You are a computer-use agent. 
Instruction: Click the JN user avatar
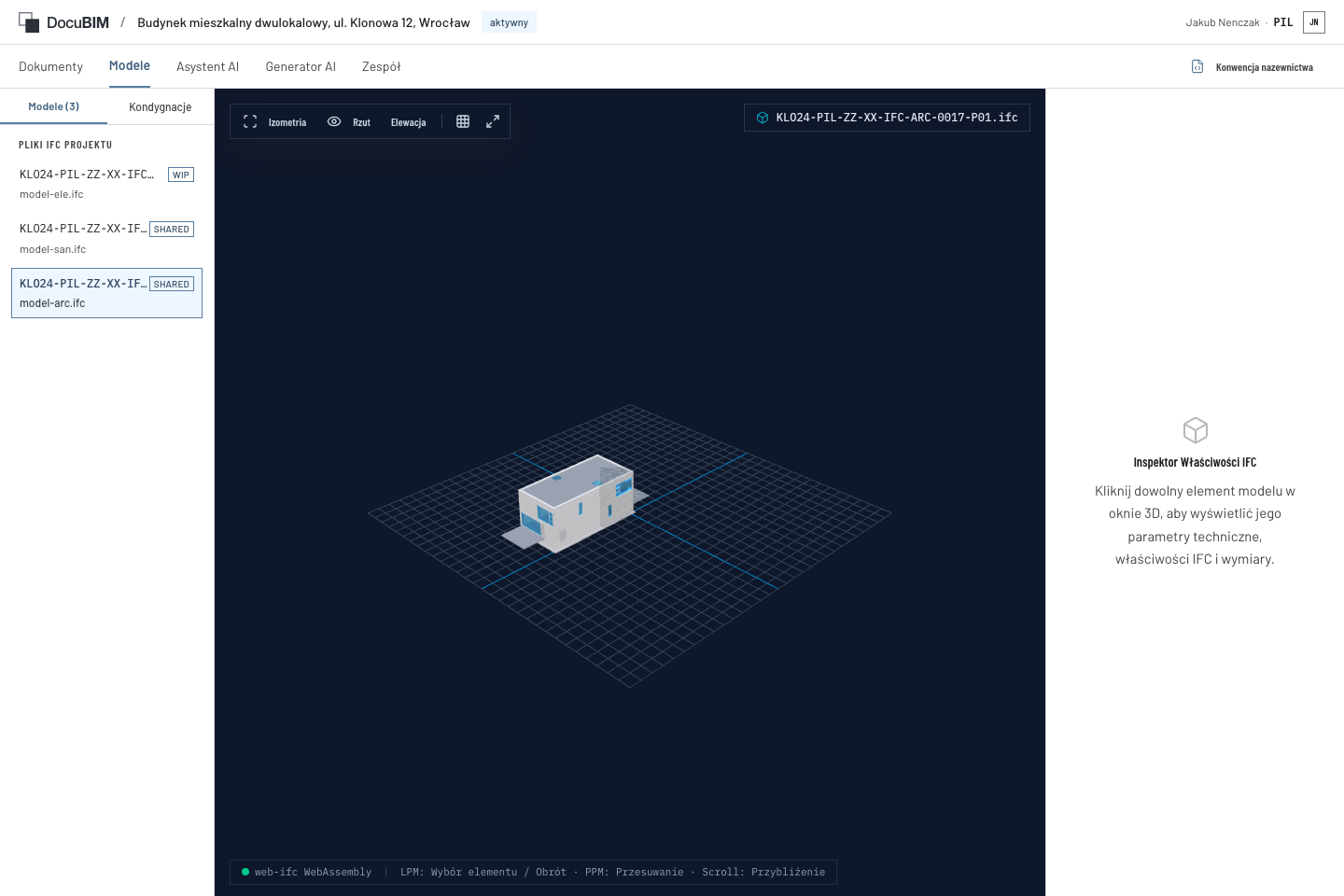(x=1314, y=22)
